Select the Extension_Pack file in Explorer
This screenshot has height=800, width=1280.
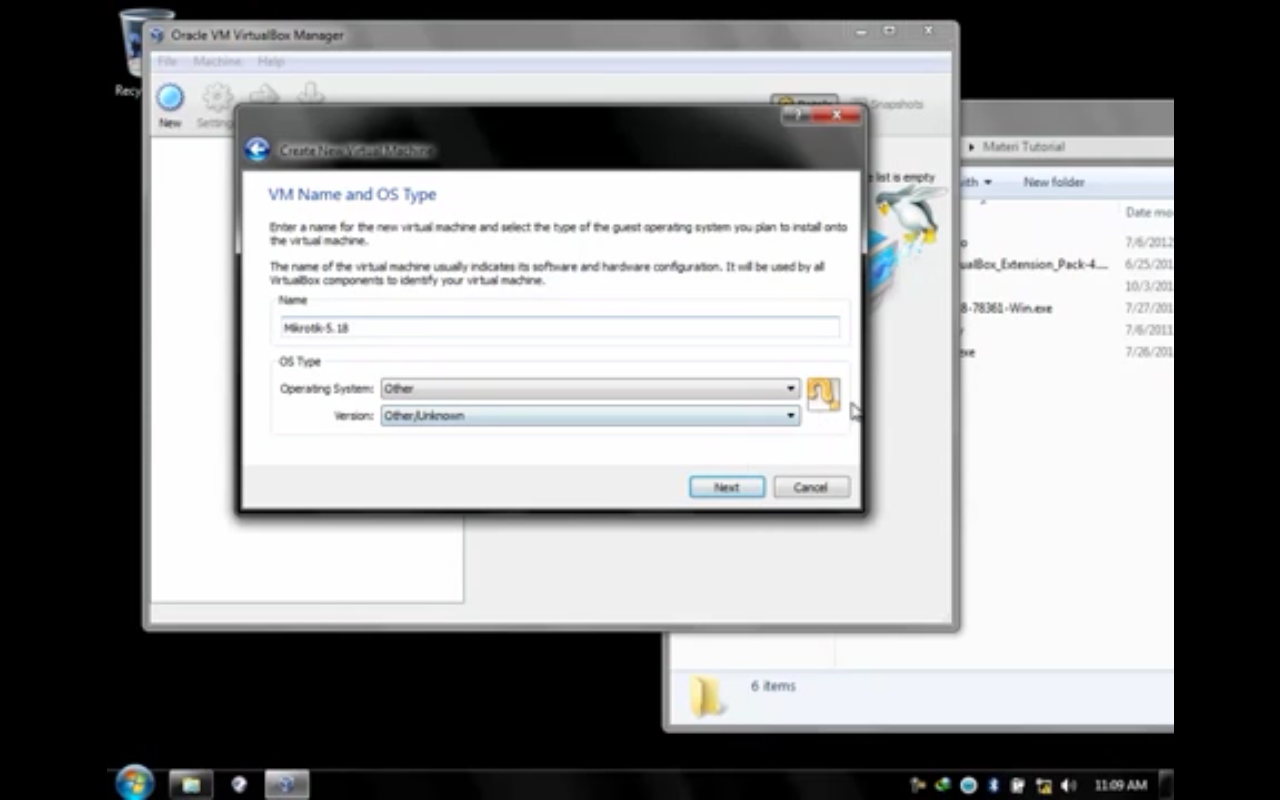pyautogui.click(x=1034, y=264)
